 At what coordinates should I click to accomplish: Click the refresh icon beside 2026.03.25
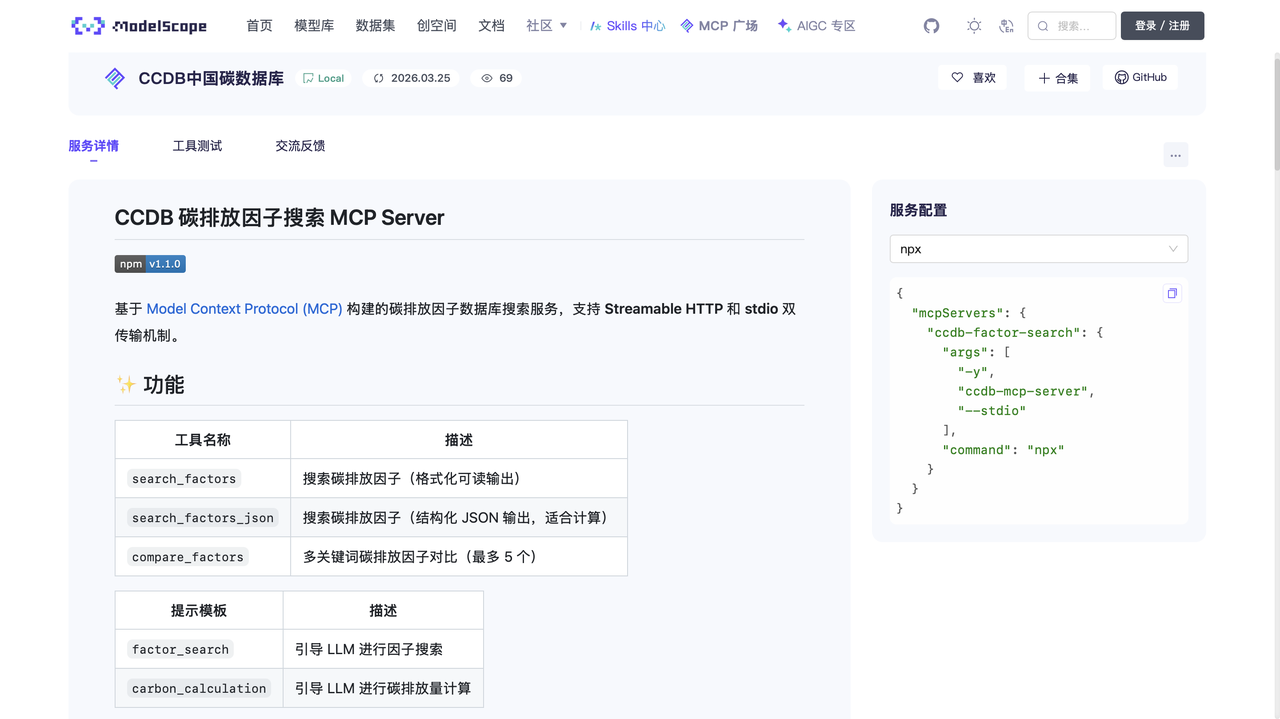(379, 78)
